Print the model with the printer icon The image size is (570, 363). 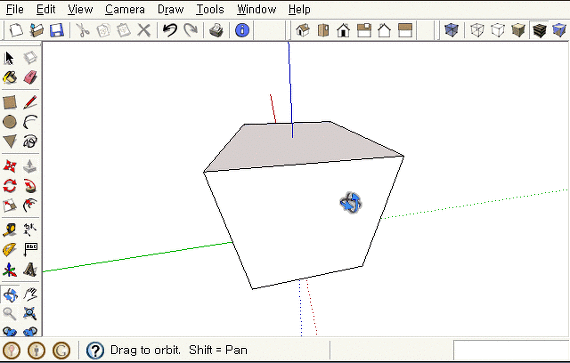pos(216,30)
